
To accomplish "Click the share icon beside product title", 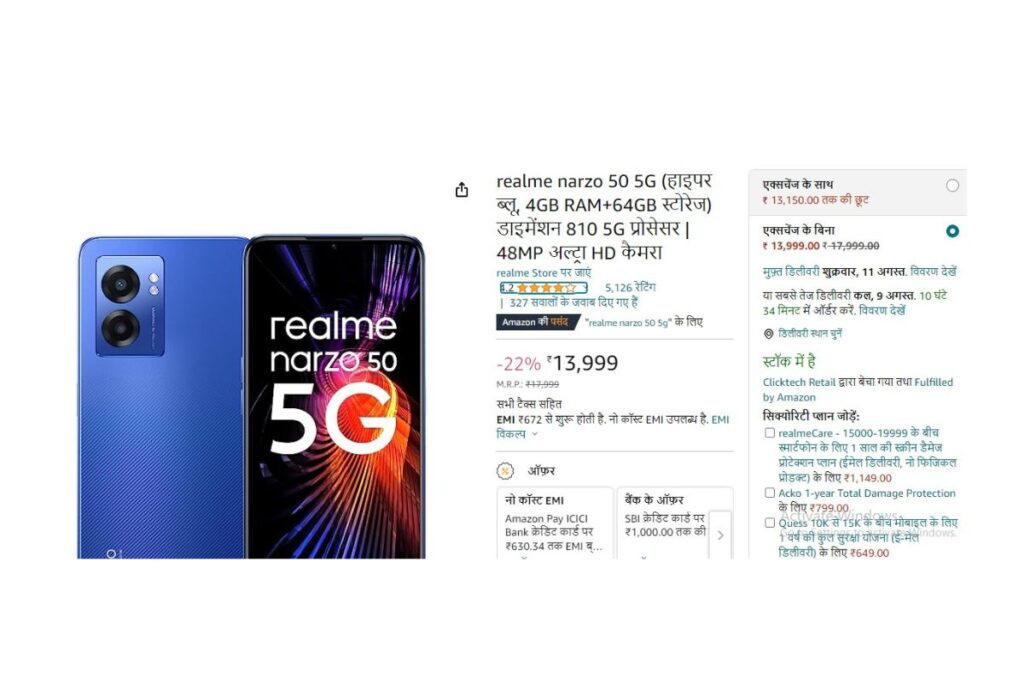I will [x=462, y=189].
